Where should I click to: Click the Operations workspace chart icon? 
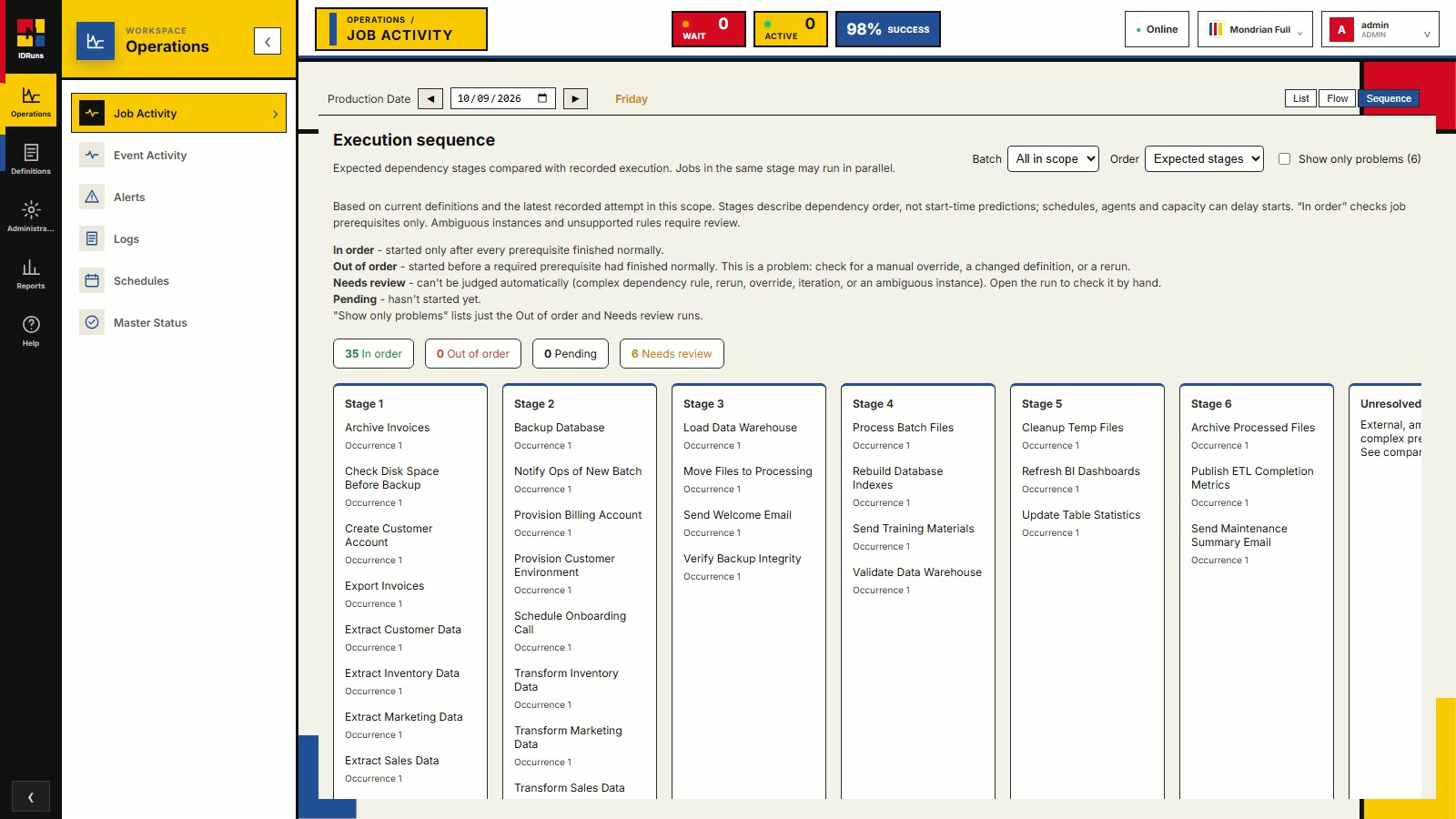96,41
